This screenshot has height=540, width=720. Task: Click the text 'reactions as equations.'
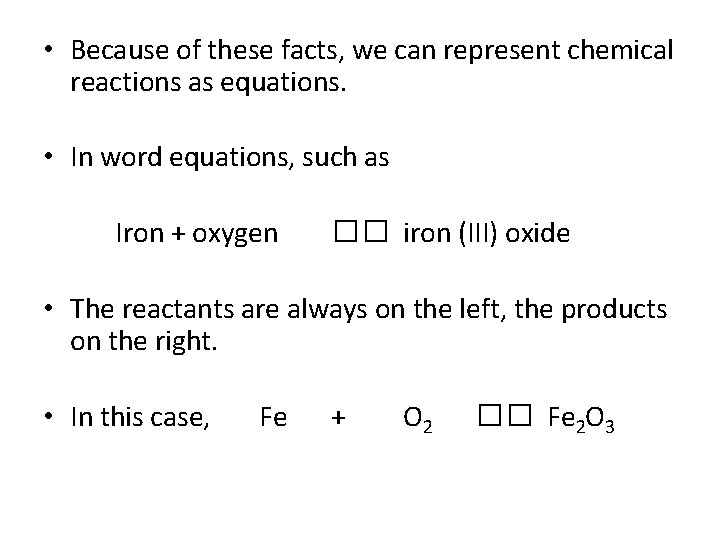coord(208,85)
